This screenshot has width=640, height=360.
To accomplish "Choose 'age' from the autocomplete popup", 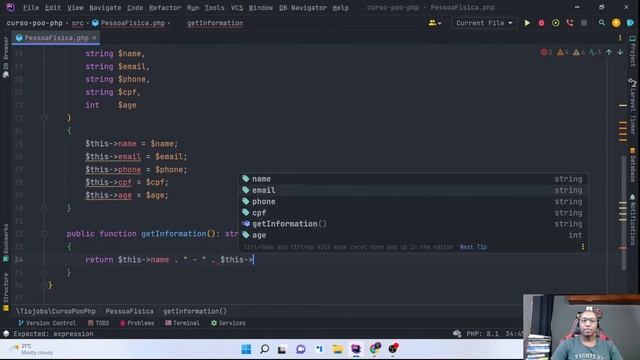I will [x=413, y=235].
